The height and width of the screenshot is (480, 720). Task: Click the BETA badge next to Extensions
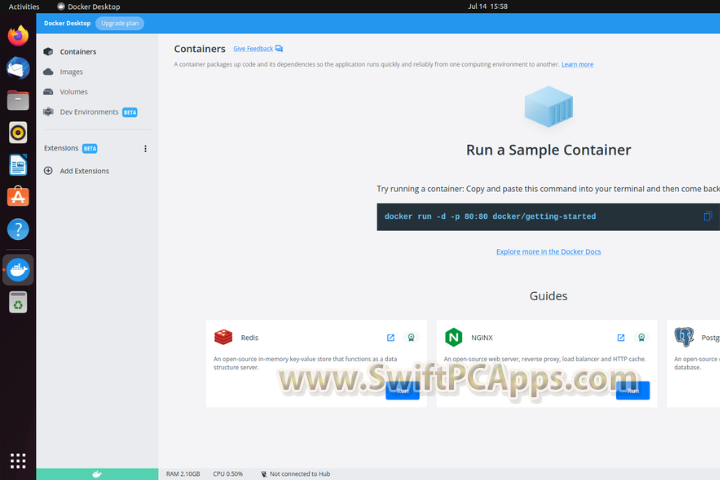pos(90,148)
